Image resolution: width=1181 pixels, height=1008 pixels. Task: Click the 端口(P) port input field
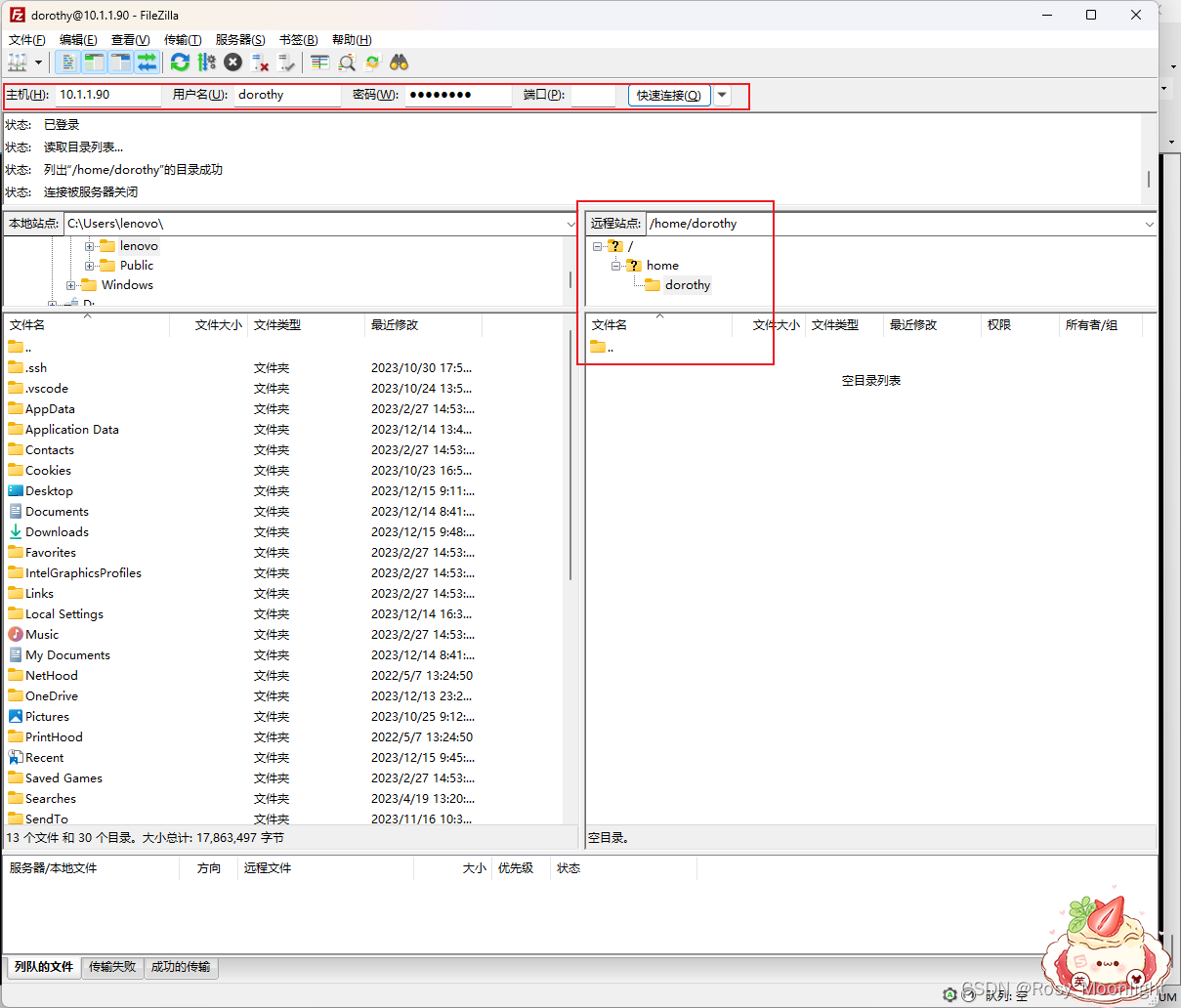click(593, 95)
